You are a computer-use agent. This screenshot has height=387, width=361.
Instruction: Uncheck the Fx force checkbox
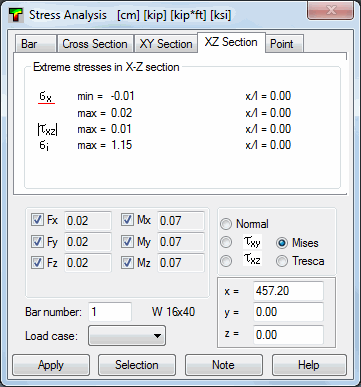pyautogui.click(x=37, y=220)
